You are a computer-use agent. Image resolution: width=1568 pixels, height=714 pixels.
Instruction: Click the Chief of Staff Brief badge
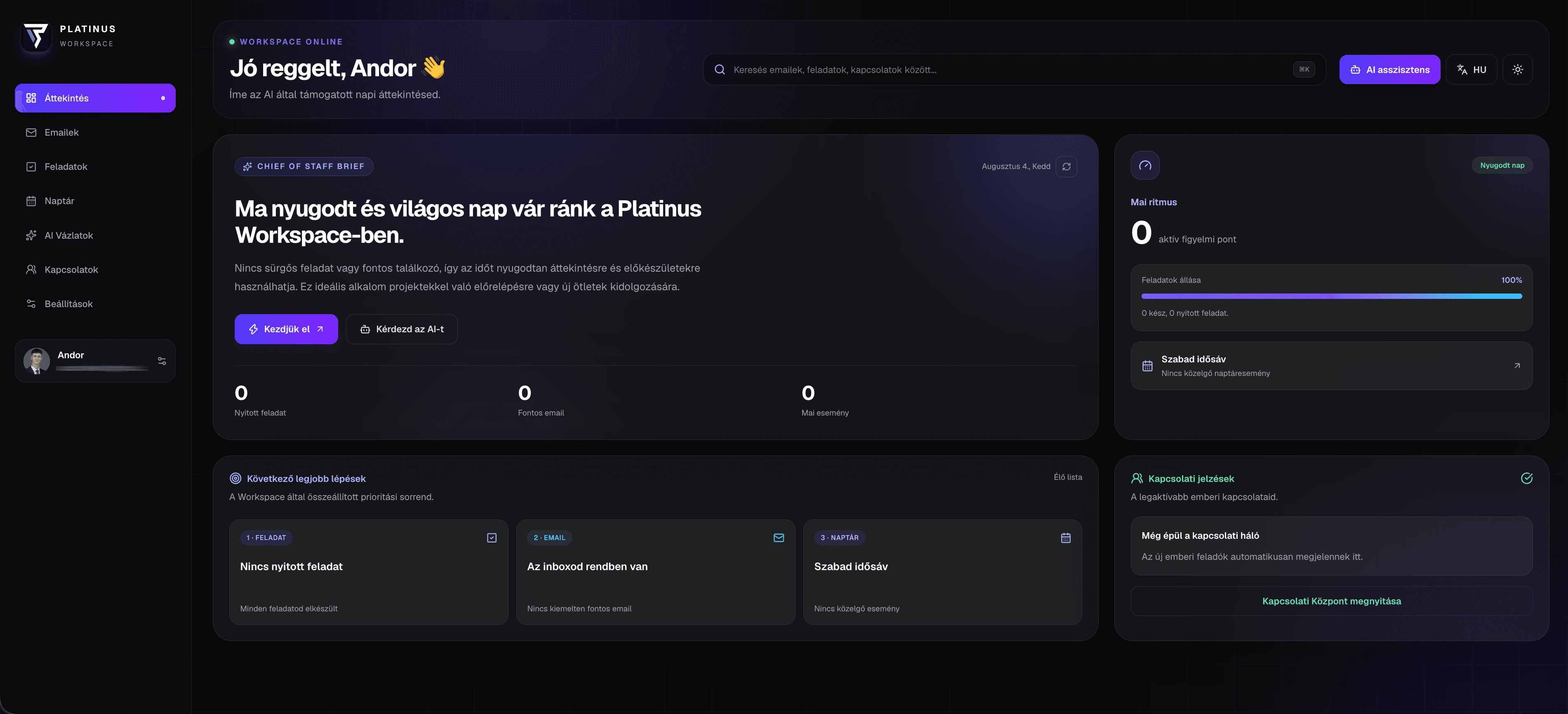(x=304, y=166)
